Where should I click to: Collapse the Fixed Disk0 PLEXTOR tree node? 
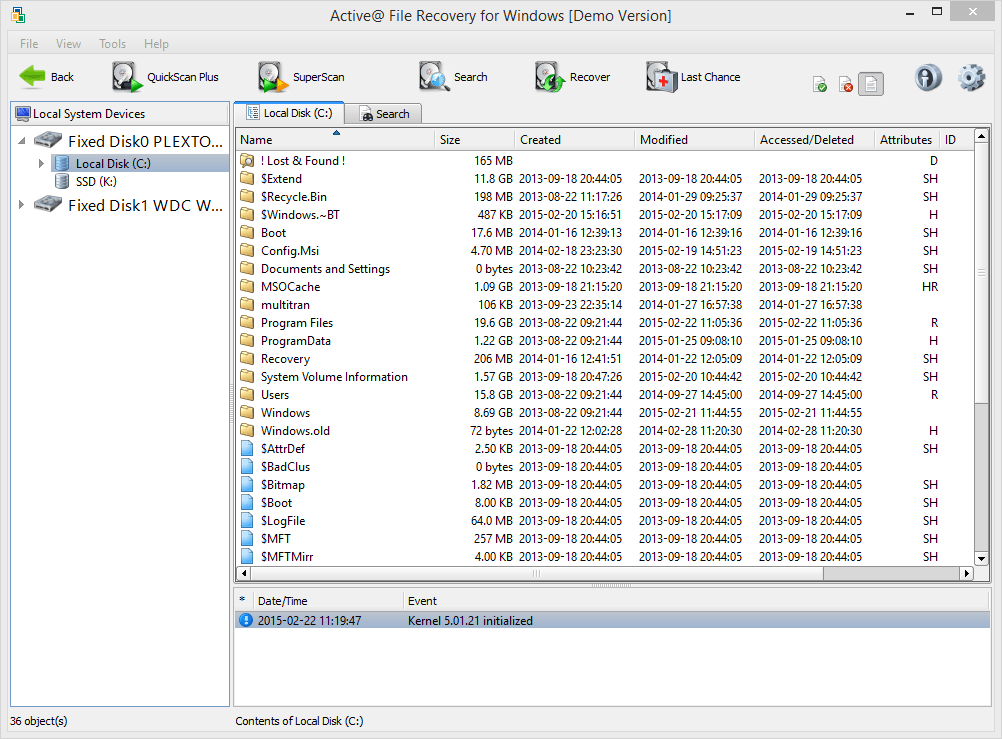click(22, 141)
